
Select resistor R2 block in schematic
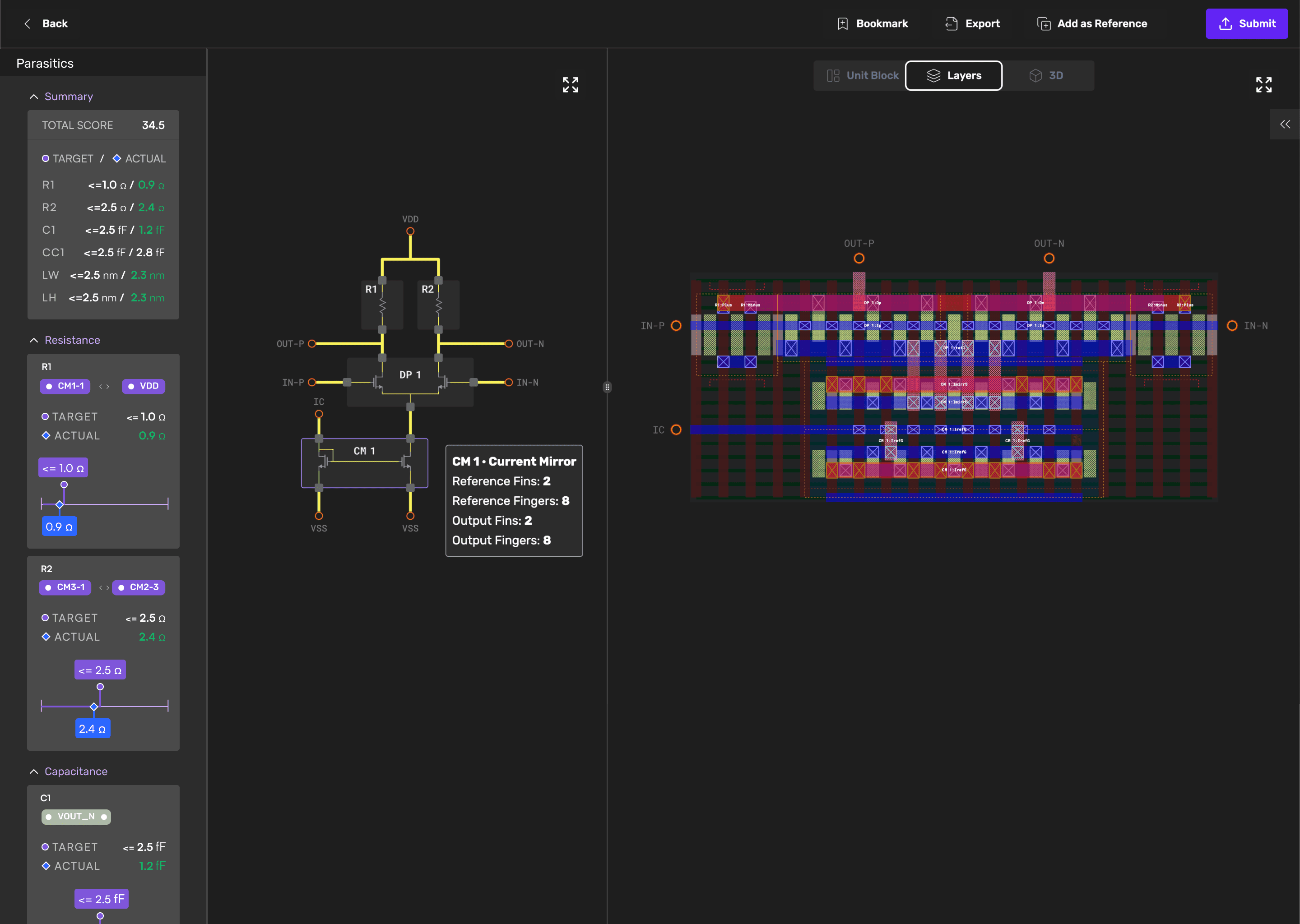(x=438, y=305)
